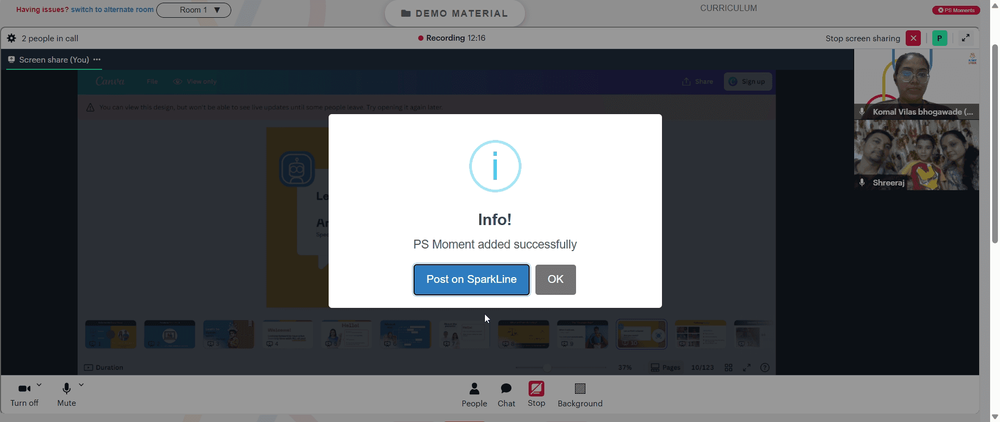Click warning icon in Canva notice bar
The height and width of the screenshot is (422, 1000).
pyautogui.click(x=90, y=107)
